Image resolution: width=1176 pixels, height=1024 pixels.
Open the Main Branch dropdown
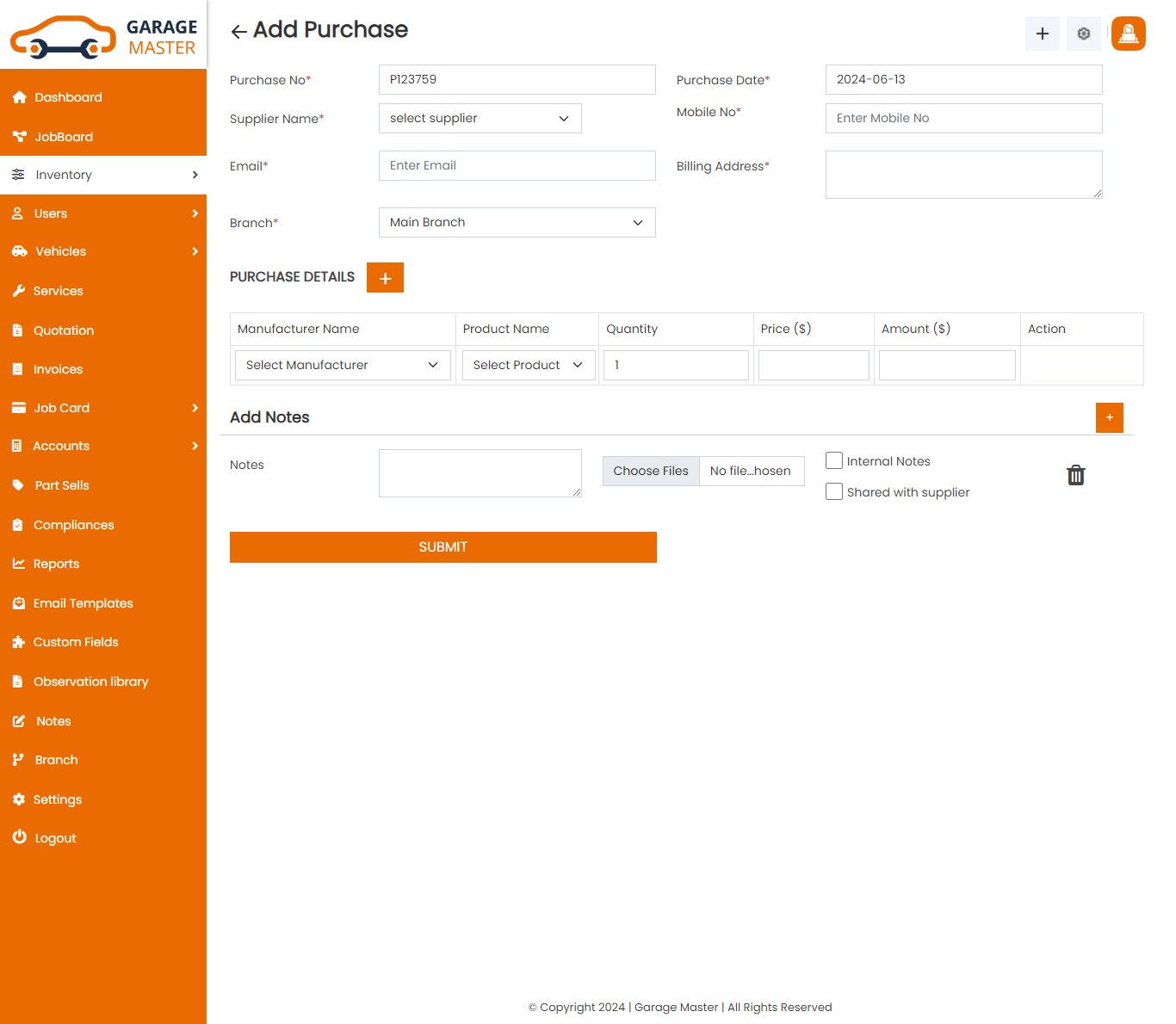click(517, 223)
